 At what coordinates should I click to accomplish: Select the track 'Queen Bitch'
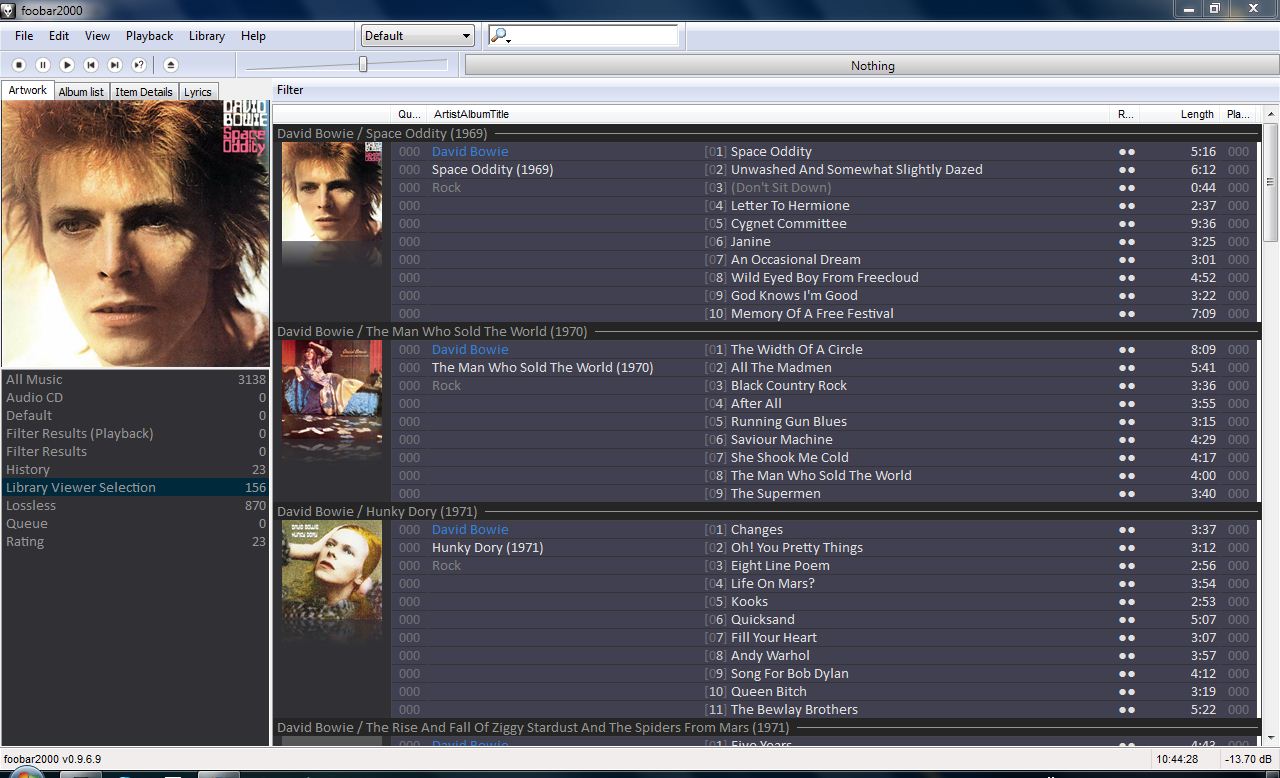(x=768, y=691)
